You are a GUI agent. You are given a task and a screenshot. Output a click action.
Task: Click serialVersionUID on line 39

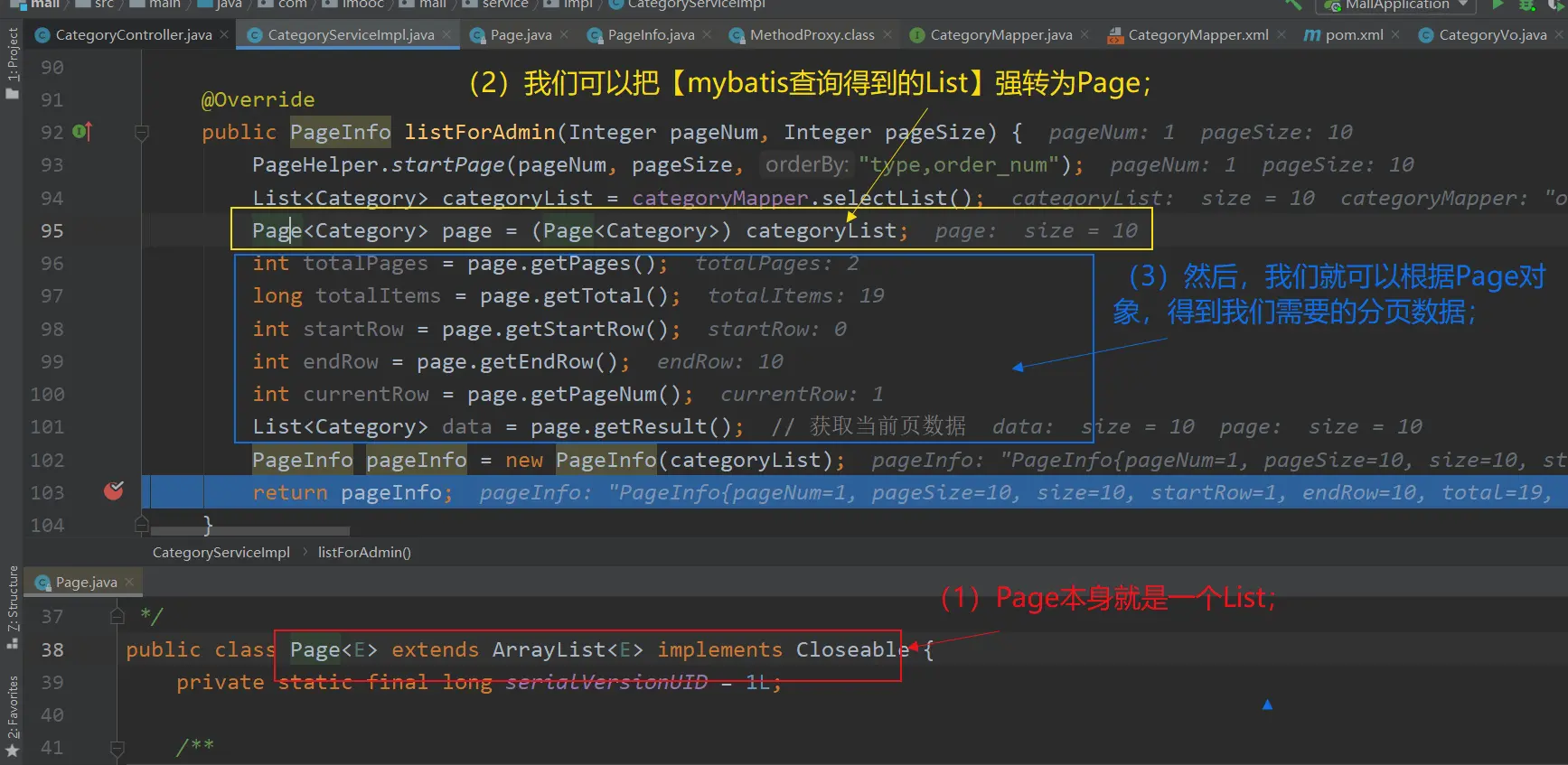(606, 682)
